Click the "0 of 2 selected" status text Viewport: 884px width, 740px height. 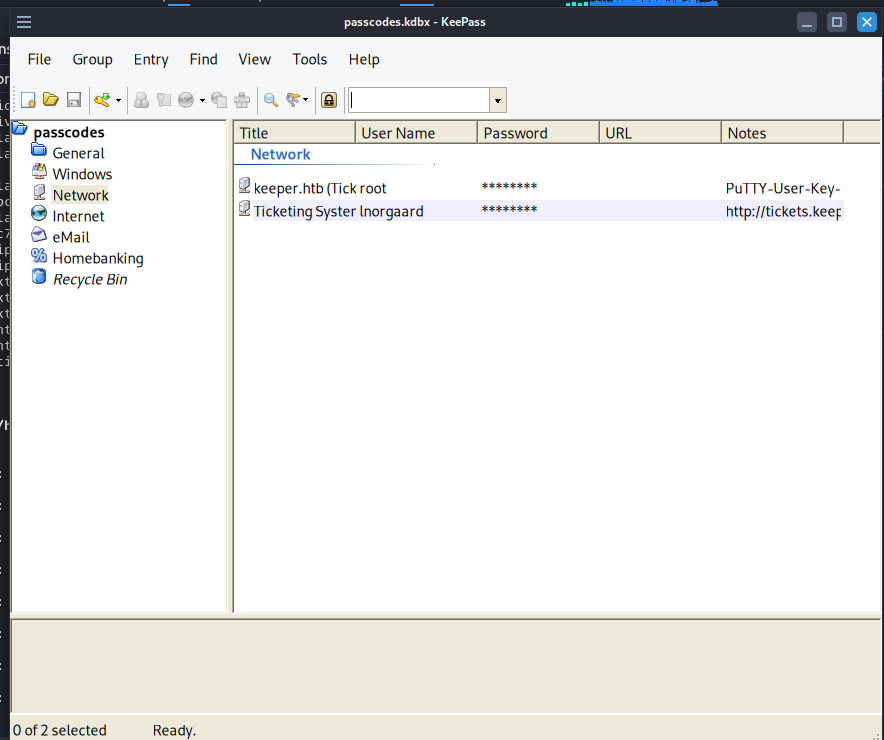click(x=59, y=730)
